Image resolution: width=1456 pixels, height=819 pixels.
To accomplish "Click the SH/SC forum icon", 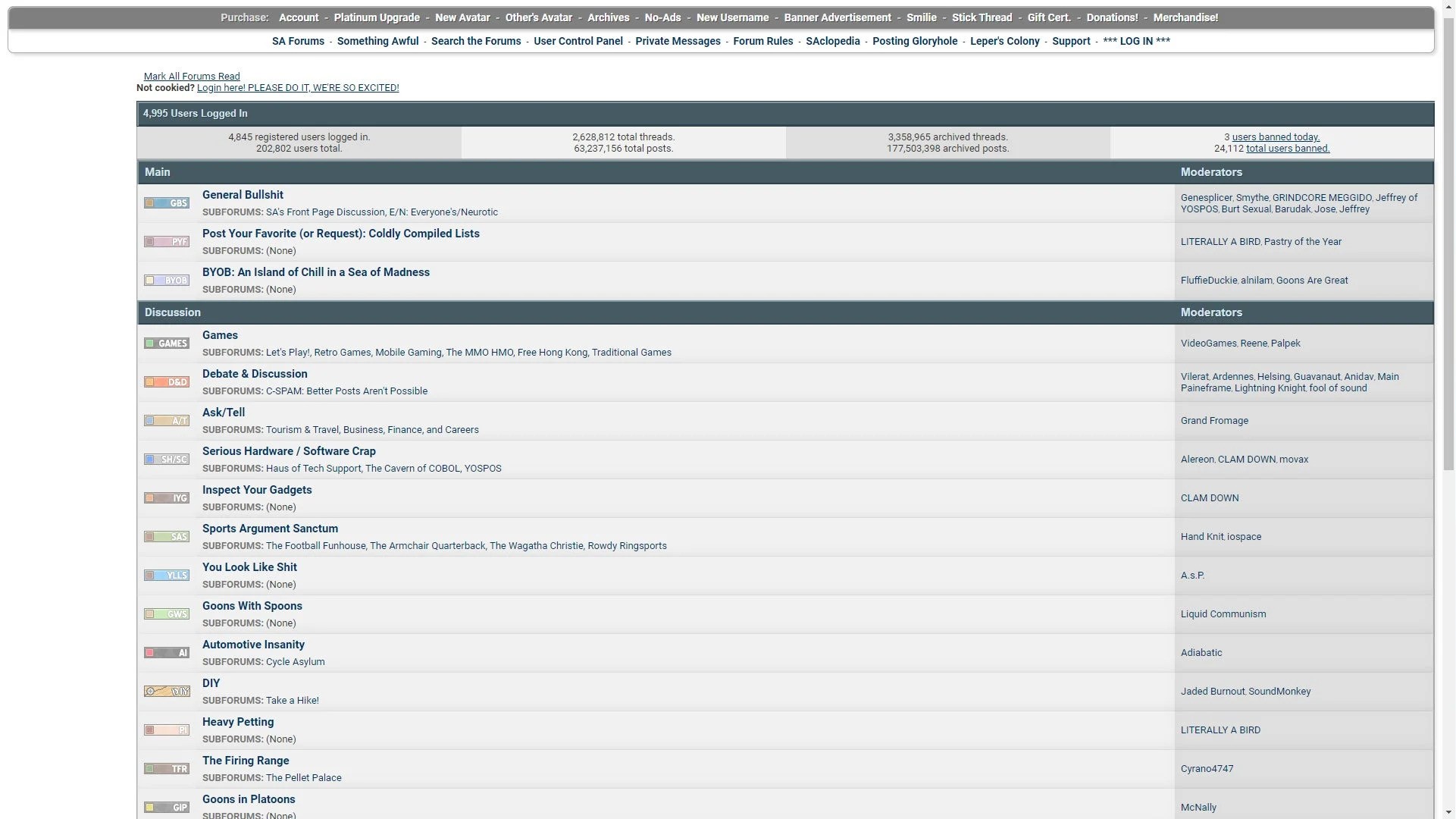I will tap(167, 460).
